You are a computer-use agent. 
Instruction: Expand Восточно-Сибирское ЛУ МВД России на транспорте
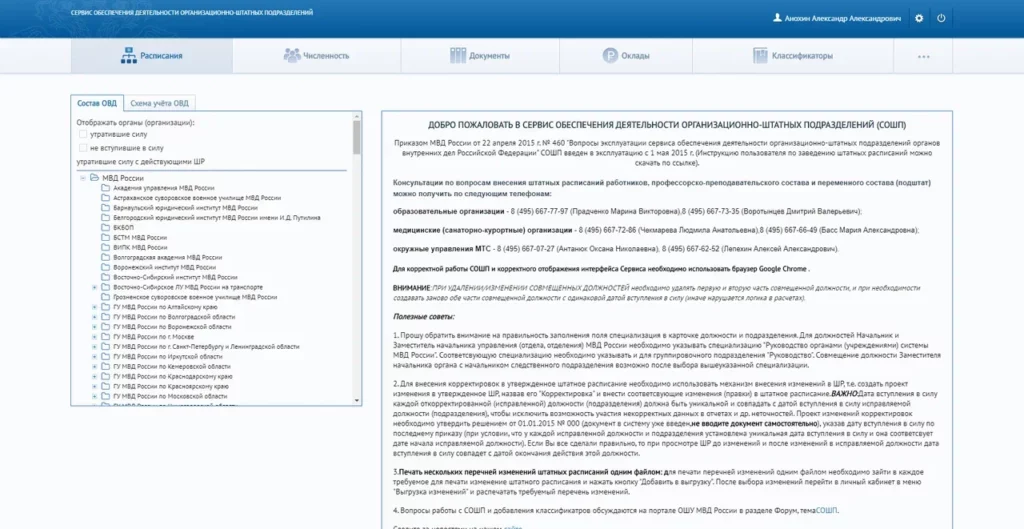[95, 287]
